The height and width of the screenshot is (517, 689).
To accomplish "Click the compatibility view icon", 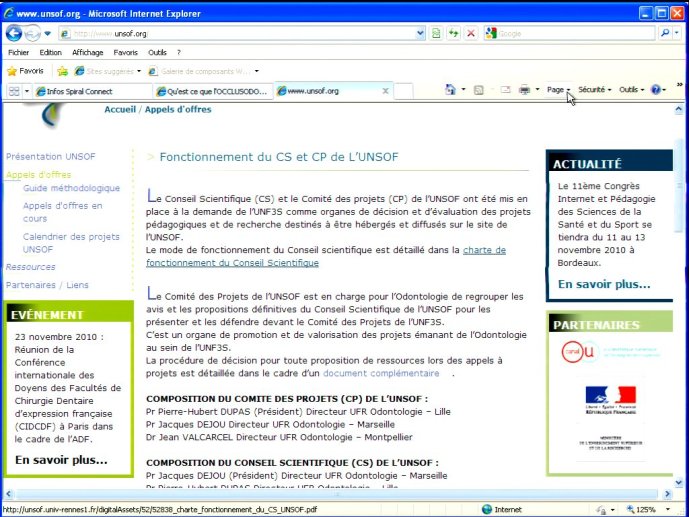I will coord(436,33).
